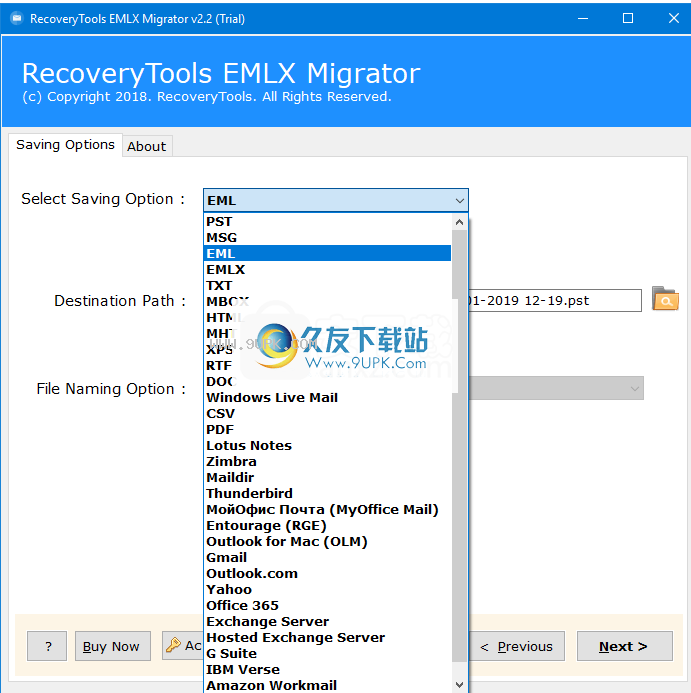
Task: Select Windows Live Mail option
Action: (328, 397)
